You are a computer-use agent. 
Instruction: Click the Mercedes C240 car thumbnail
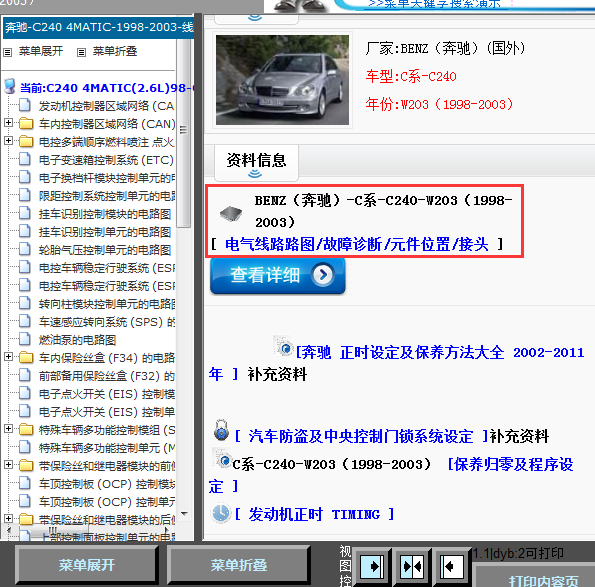pos(282,80)
